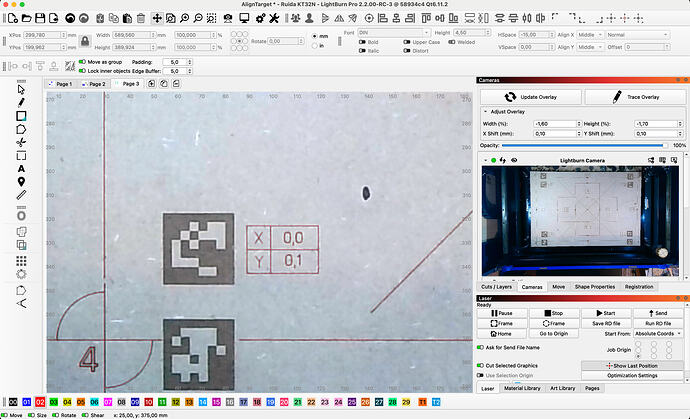690x419 pixels.
Task: Click the Go to Origin button
Action: [x=554, y=334]
